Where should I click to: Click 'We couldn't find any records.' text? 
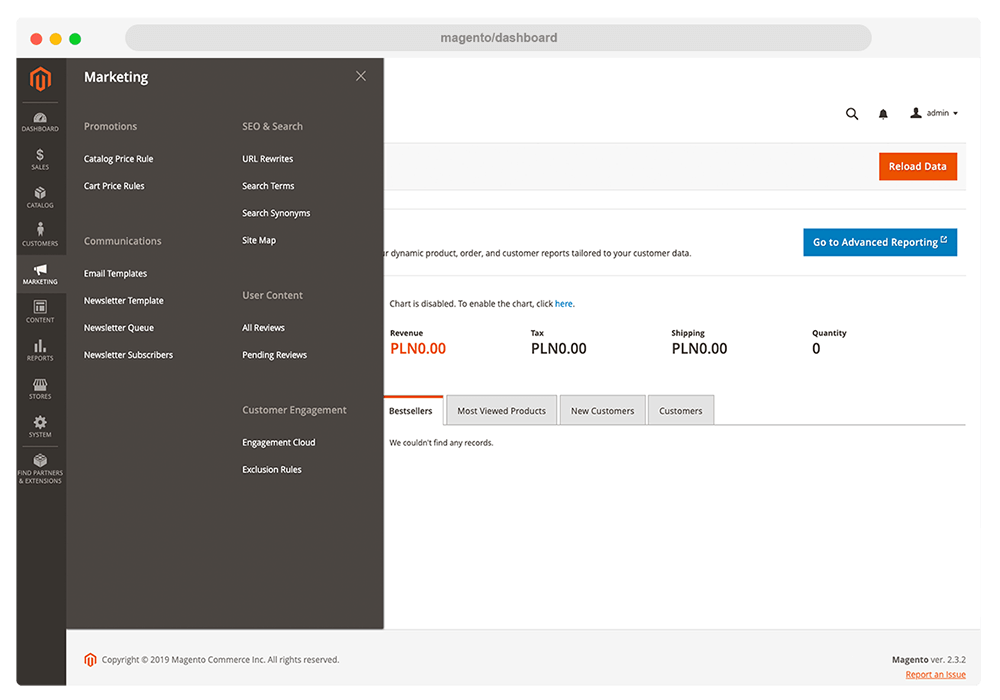(441, 442)
